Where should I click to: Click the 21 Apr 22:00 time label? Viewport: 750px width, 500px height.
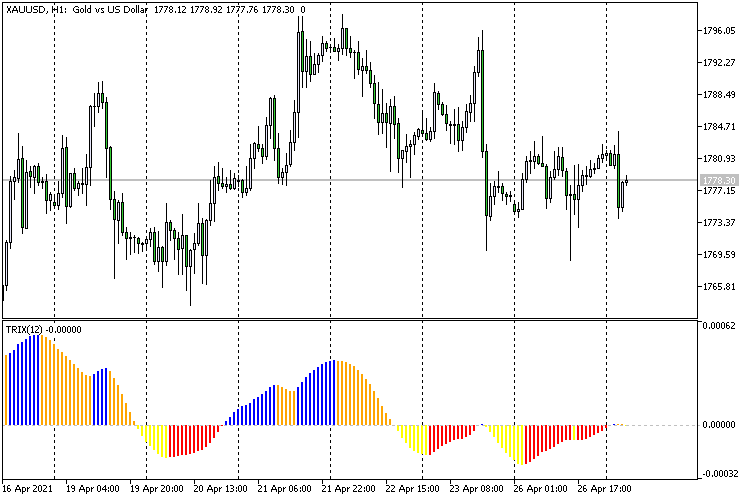click(x=348, y=489)
